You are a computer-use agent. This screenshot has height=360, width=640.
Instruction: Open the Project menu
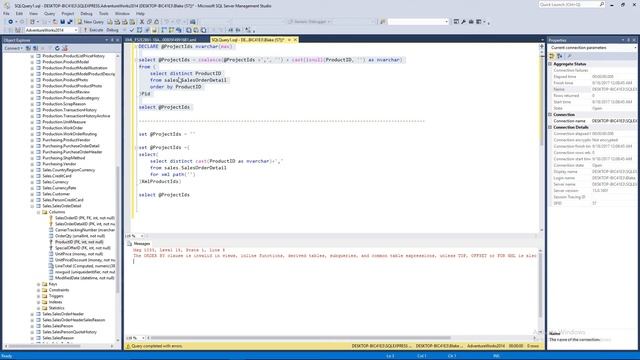click(68, 13)
